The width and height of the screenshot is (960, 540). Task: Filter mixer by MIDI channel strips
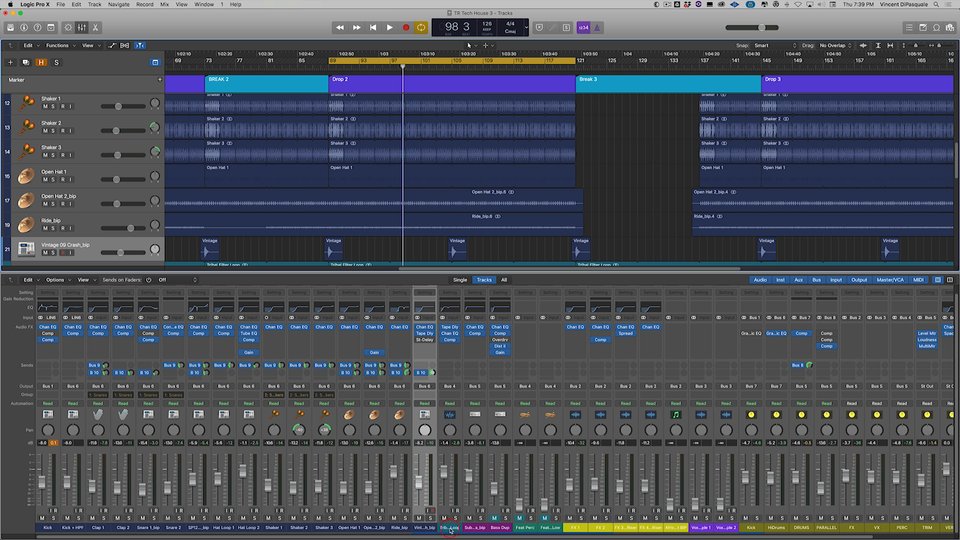pyautogui.click(x=918, y=280)
